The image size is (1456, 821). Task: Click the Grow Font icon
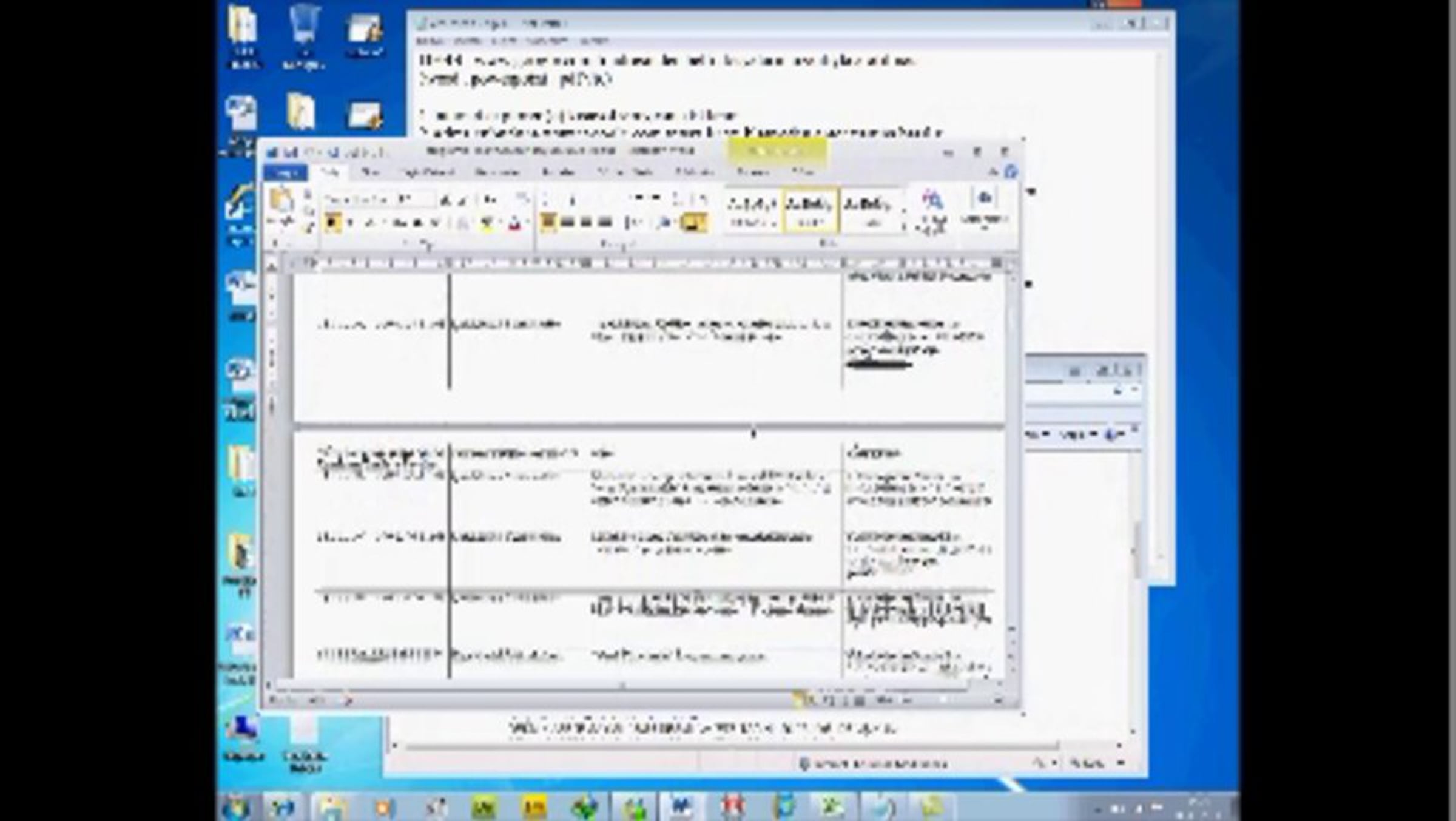[445, 200]
